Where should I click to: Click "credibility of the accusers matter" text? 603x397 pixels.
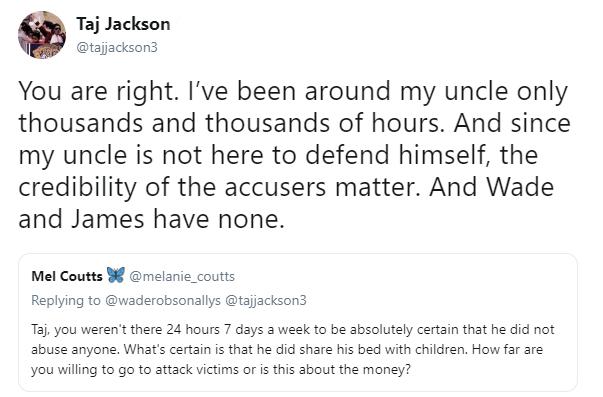(219, 187)
